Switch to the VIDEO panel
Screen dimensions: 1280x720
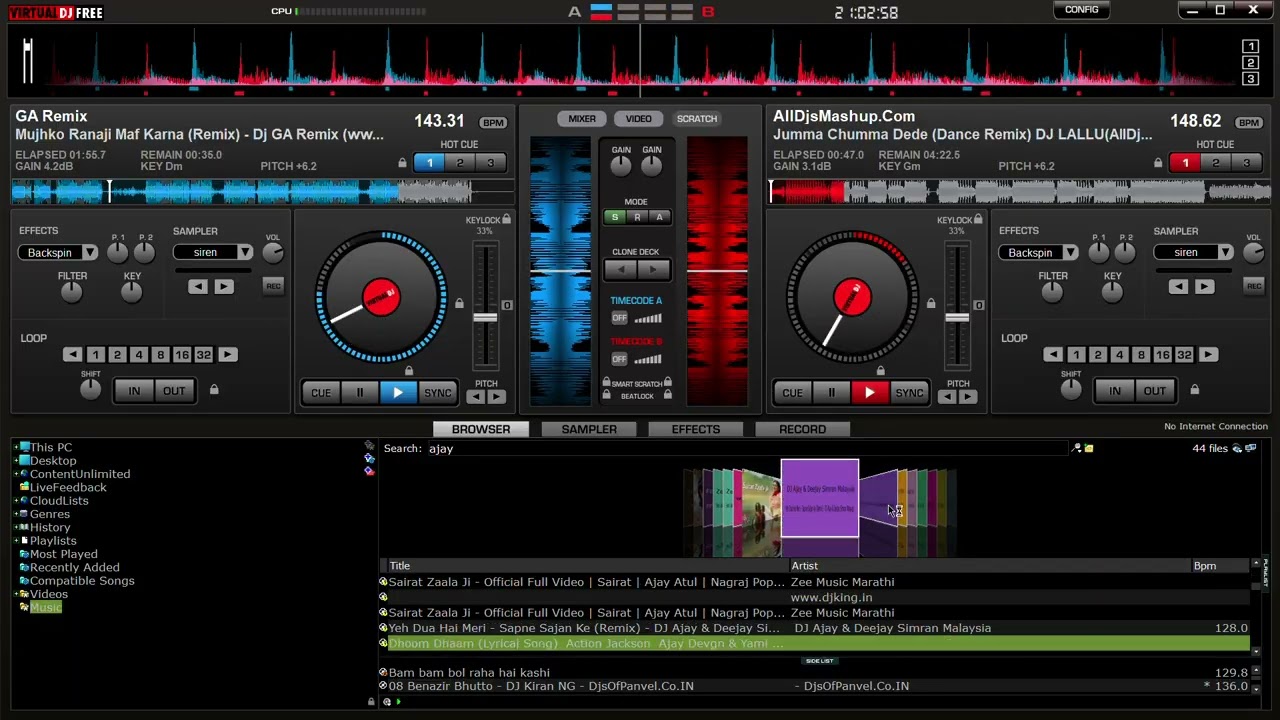[639, 119]
